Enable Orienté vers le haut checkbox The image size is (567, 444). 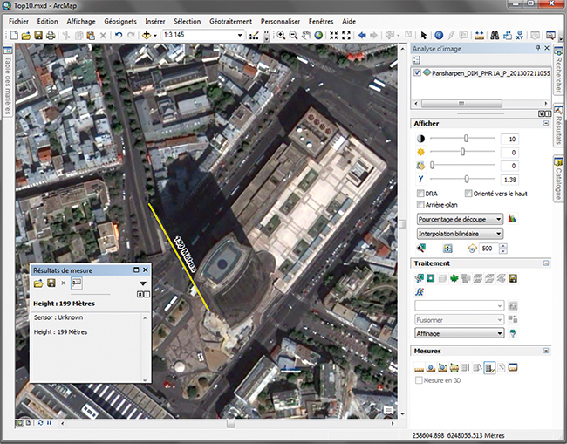469,193
